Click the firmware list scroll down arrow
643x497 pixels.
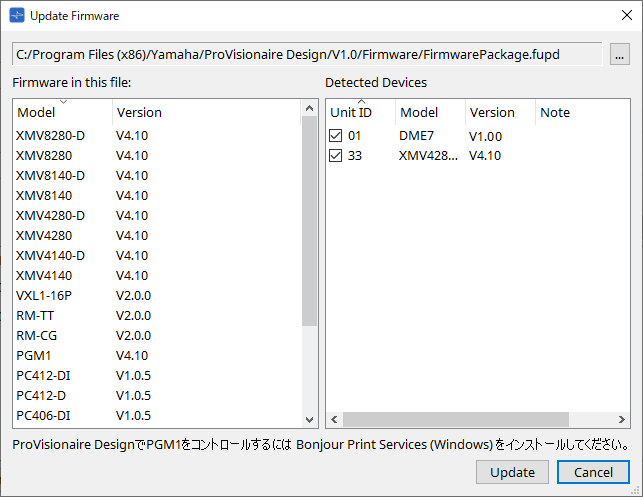[310, 420]
